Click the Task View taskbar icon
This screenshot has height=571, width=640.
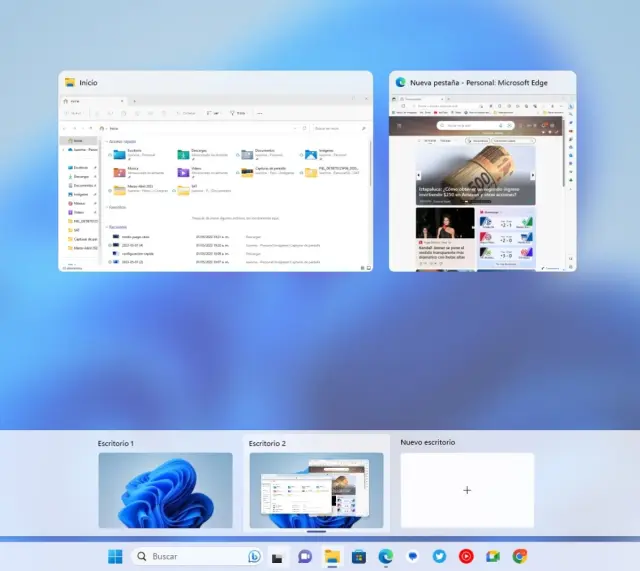(278, 556)
